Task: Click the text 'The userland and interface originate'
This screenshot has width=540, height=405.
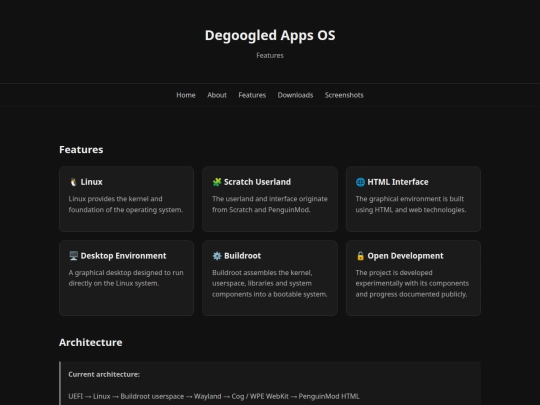Action: click(x=270, y=199)
